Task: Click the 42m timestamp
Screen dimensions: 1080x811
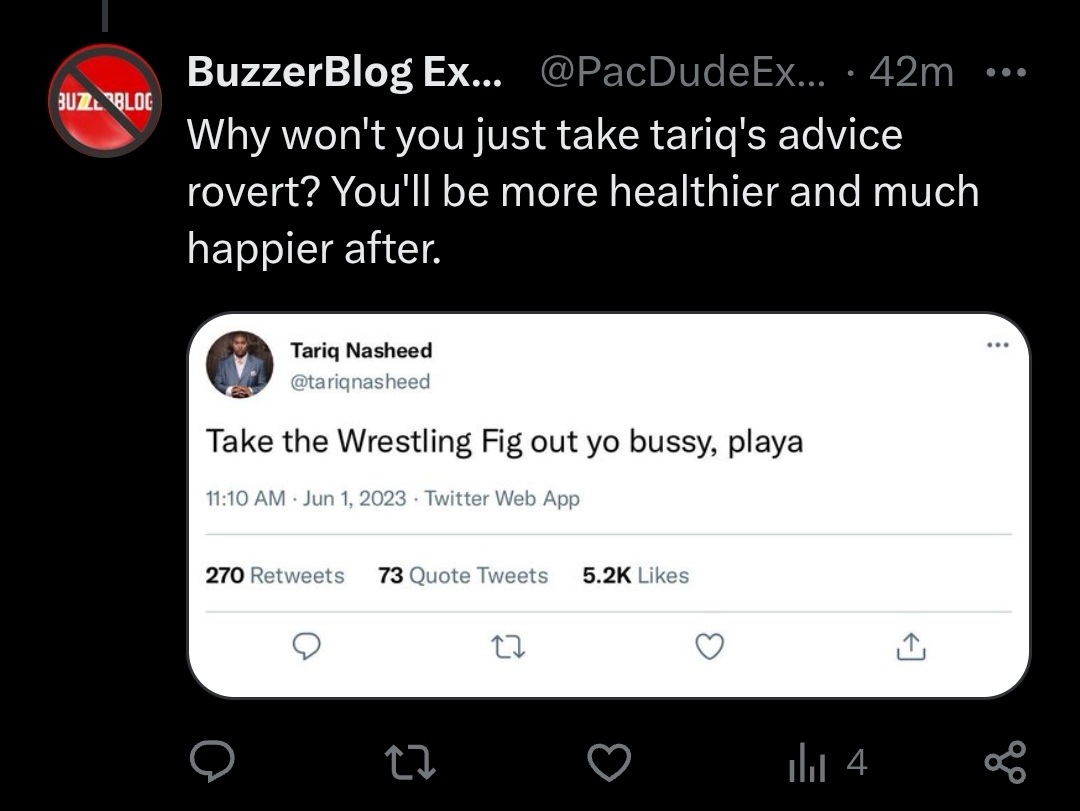Action: pyautogui.click(x=911, y=72)
